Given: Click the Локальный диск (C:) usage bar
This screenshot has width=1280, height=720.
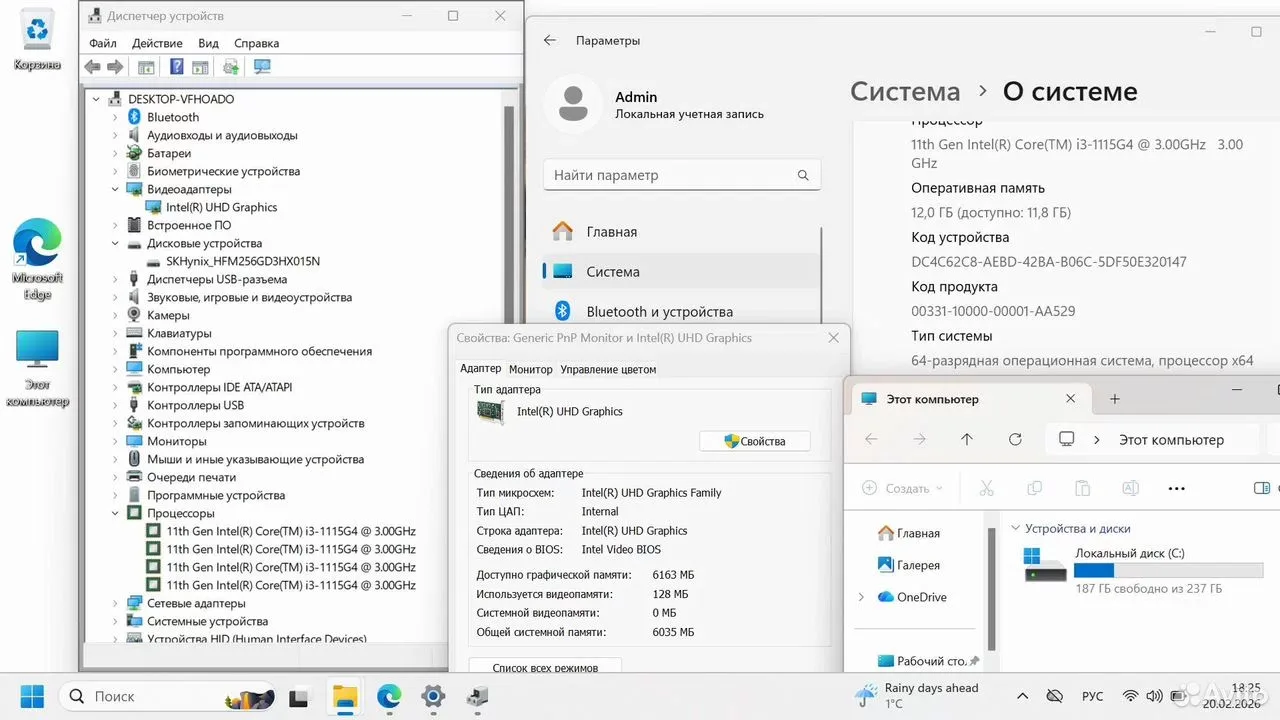Looking at the screenshot, I should [1168, 570].
